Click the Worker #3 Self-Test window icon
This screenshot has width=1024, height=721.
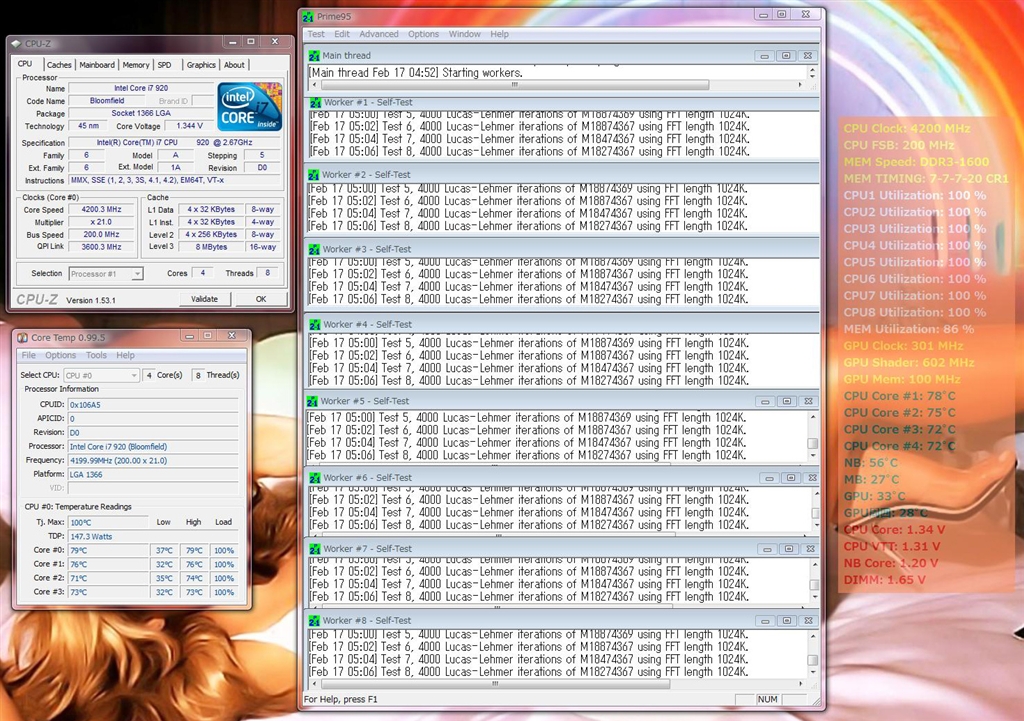(313, 249)
